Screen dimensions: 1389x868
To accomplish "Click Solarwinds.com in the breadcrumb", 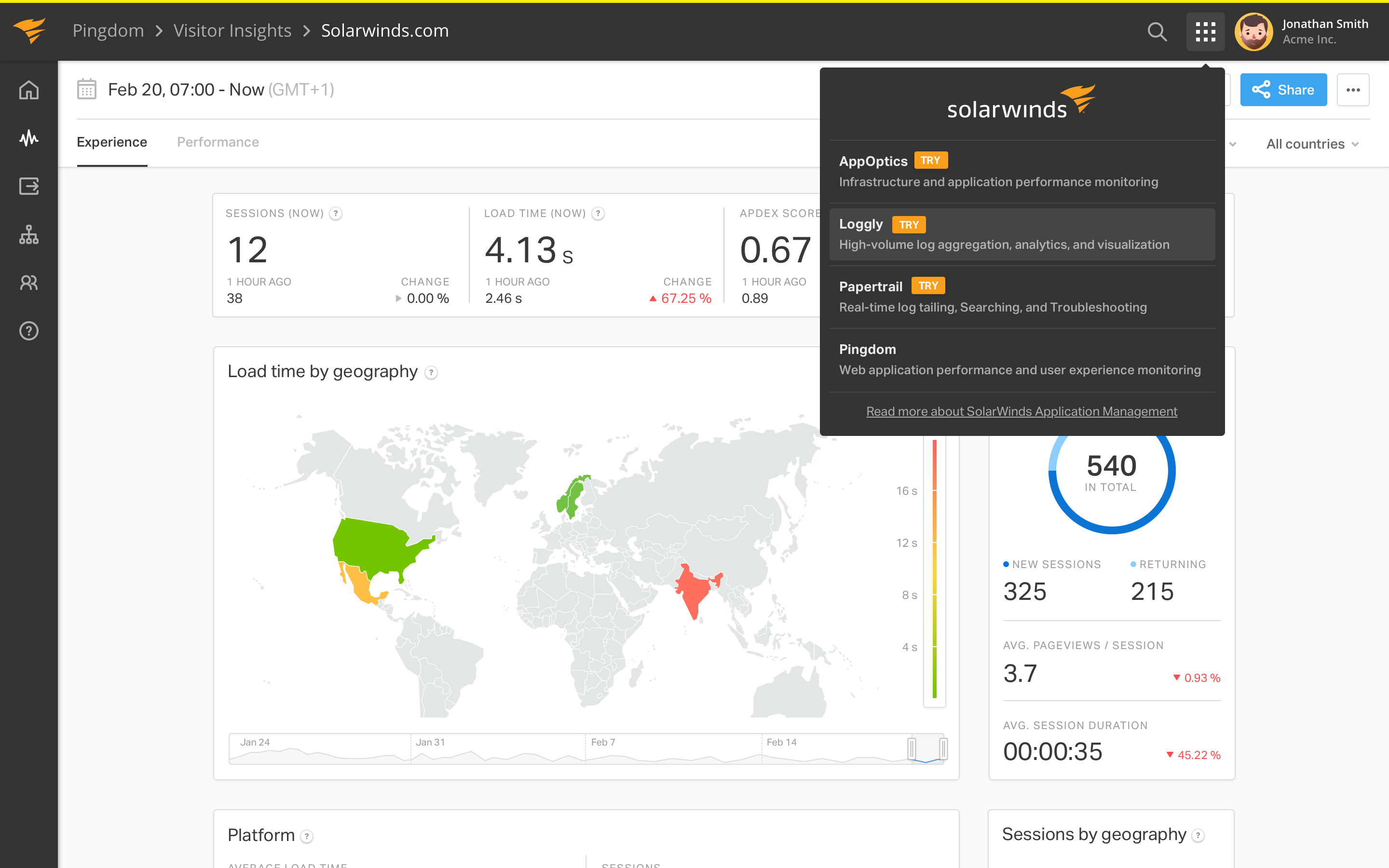I will coord(384,30).
